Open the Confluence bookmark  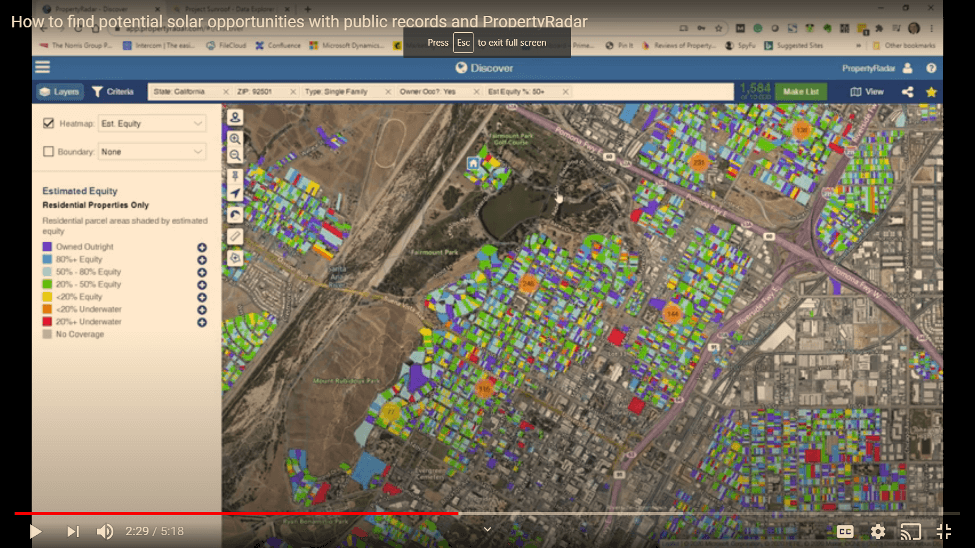pyautogui.click(x=278, y=45)
